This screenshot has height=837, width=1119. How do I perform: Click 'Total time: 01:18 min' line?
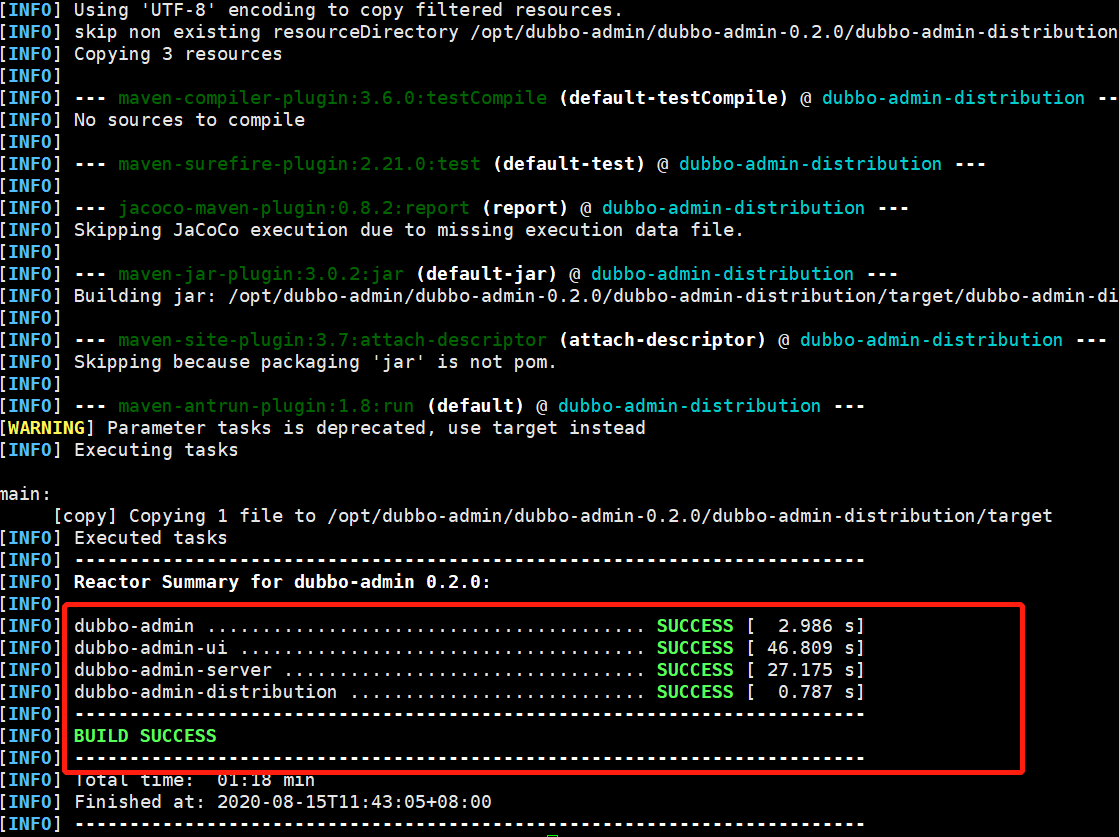194,780
